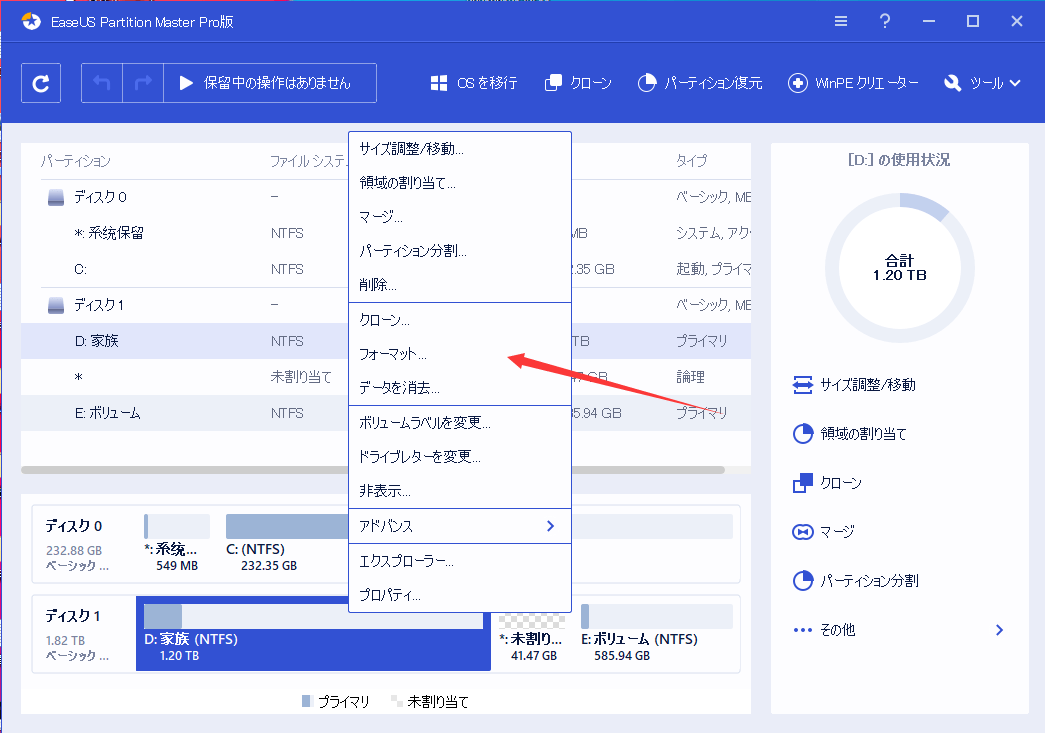Select サイズ調整/移動 in context menu
Viewport: 1045px width, 733px height.
(460, 149)
